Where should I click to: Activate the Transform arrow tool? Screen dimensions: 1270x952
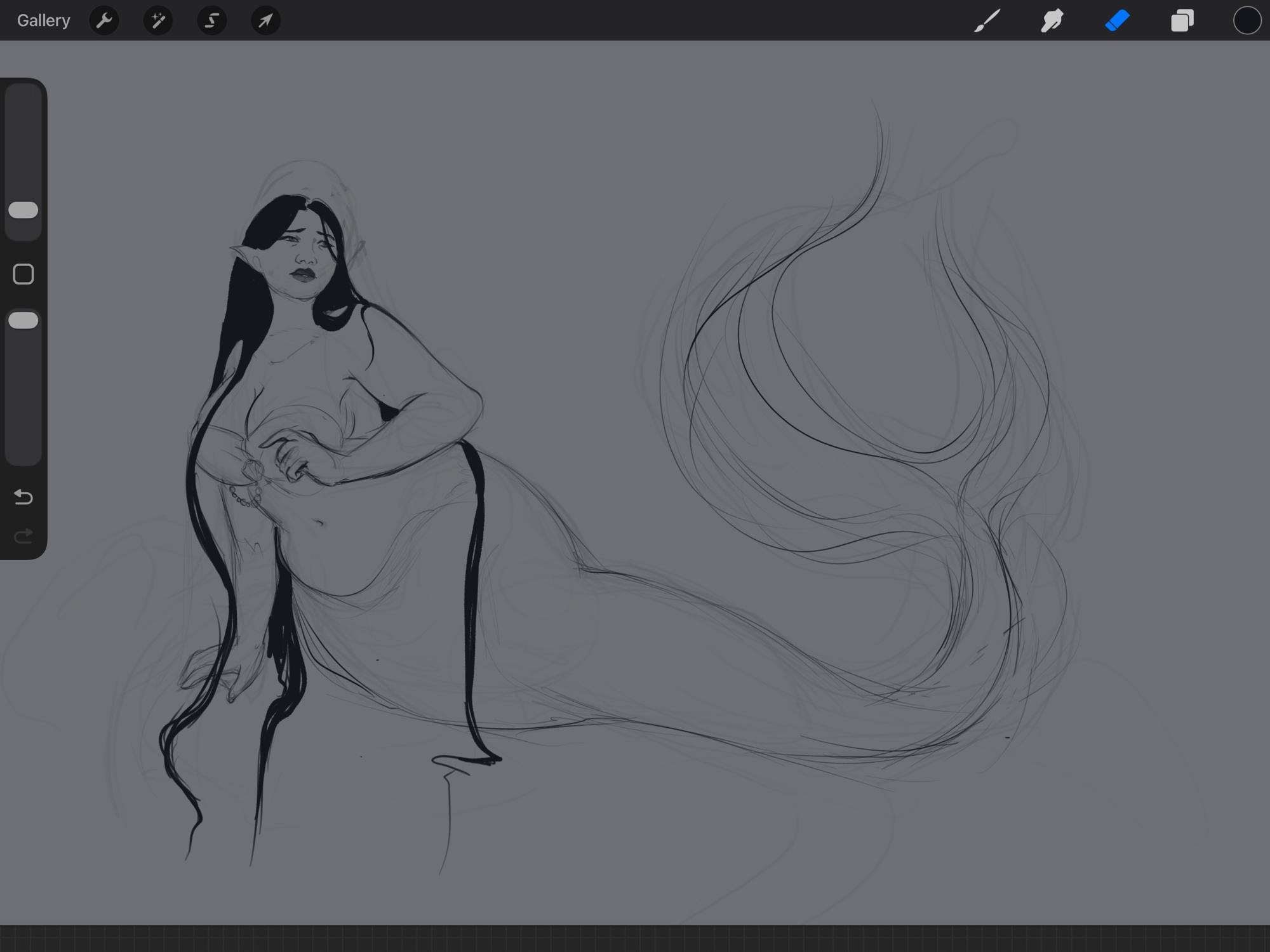tap(265, 20)
